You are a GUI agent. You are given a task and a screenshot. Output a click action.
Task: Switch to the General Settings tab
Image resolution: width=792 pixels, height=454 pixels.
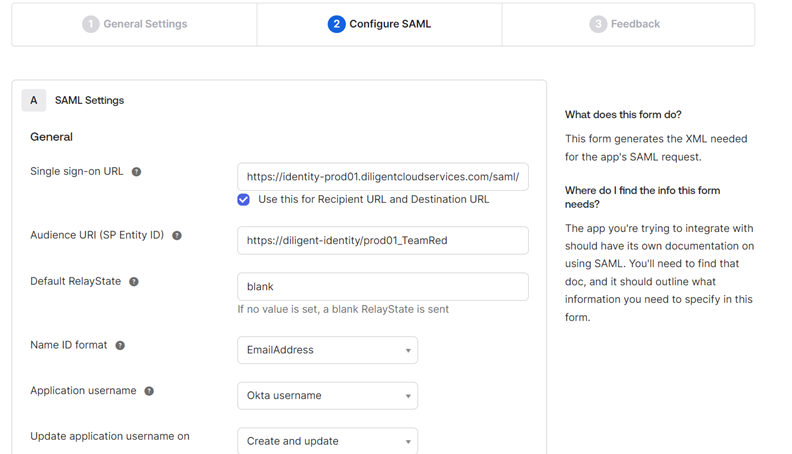point(145,24)
